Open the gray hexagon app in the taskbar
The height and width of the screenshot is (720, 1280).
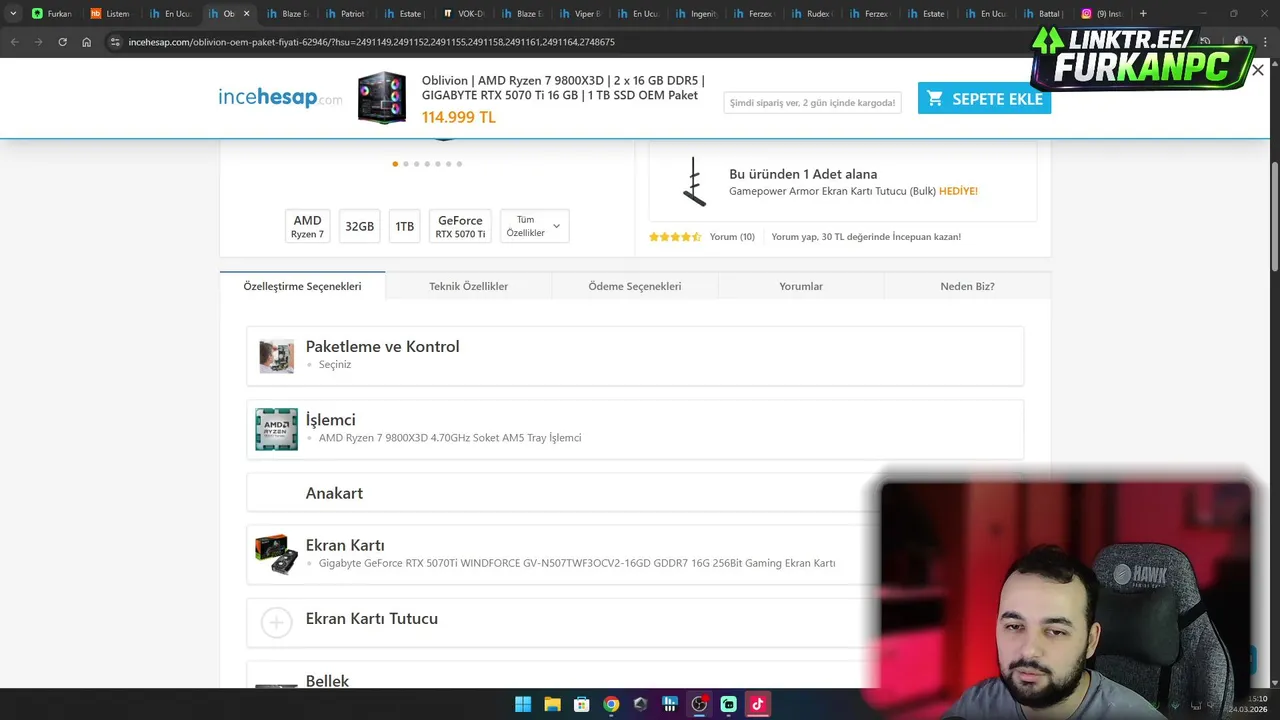coord(640,704)
